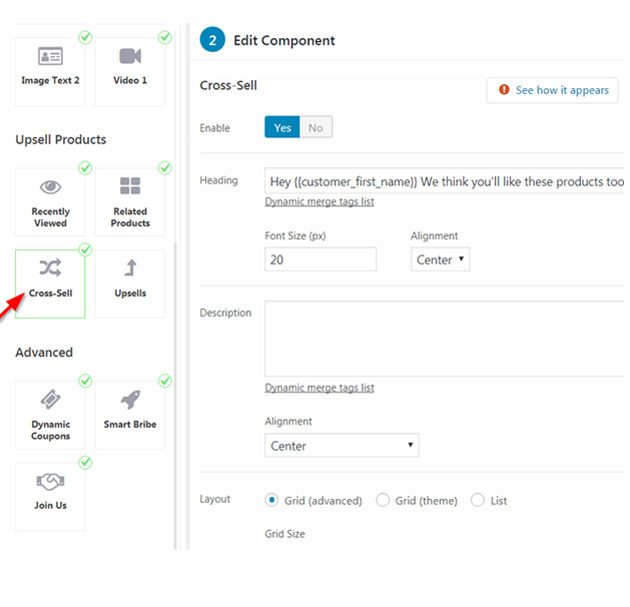Click the Layout label
Screen dimensions: 630x607
[x=215, y=499]
